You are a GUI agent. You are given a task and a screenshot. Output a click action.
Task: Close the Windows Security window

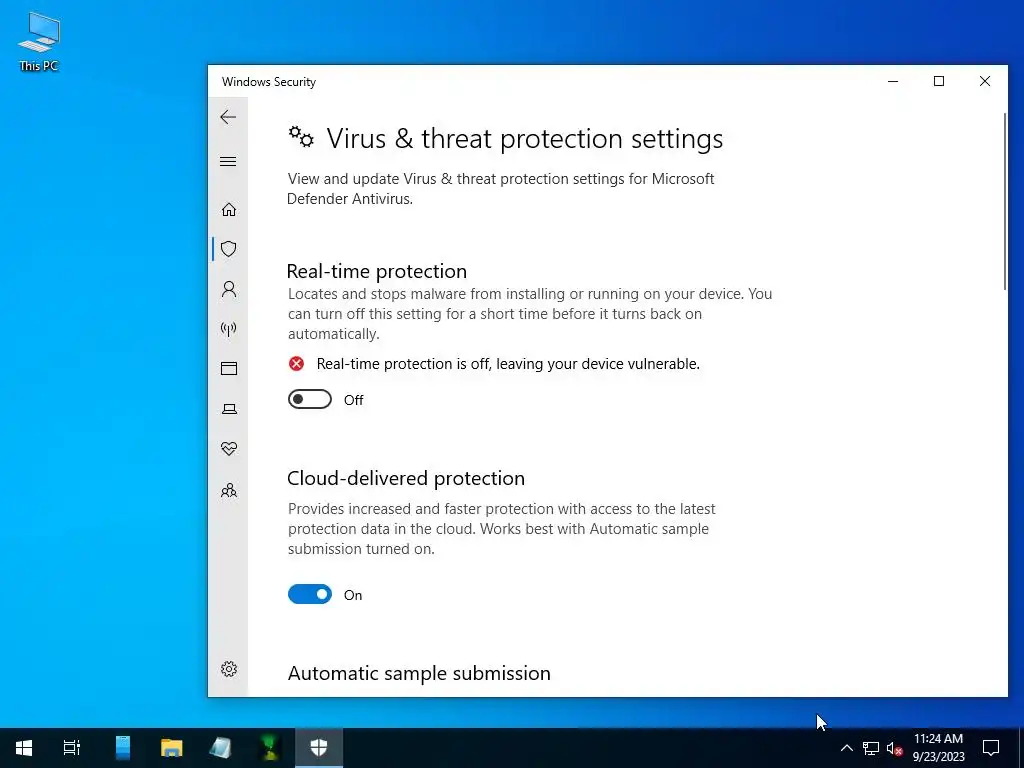pos(984,81)
